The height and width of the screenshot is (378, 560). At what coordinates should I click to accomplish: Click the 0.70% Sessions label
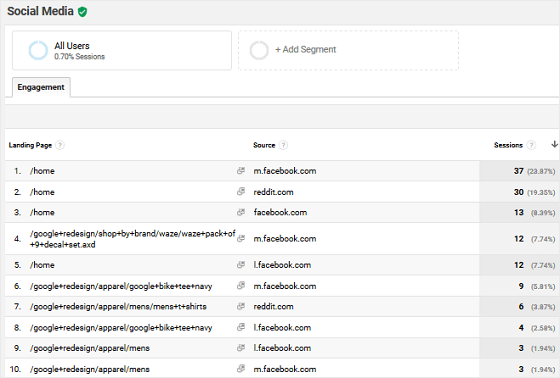click(x=79, y=56)
